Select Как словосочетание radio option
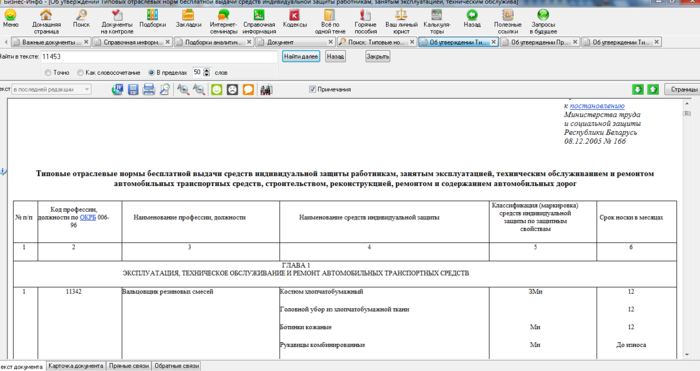 [80, 72]
